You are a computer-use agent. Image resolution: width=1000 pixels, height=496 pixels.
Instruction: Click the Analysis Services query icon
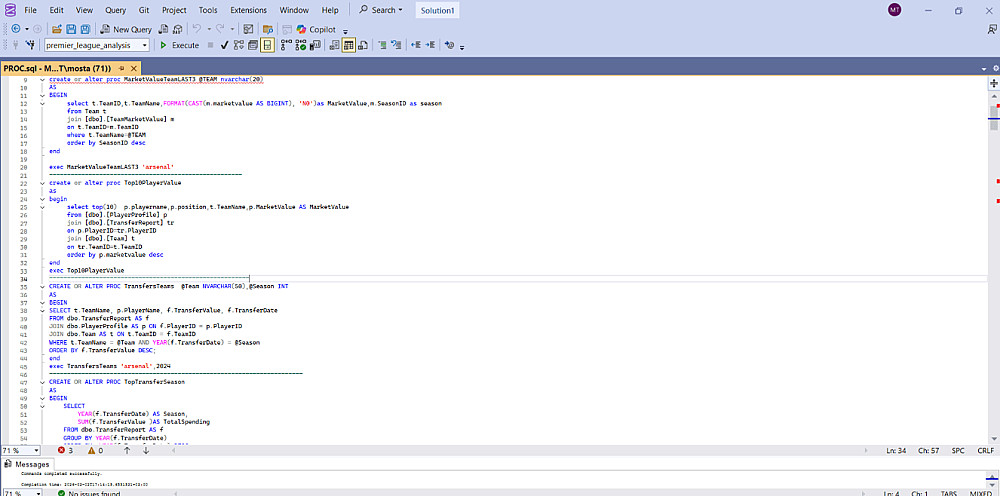(177, 29)
